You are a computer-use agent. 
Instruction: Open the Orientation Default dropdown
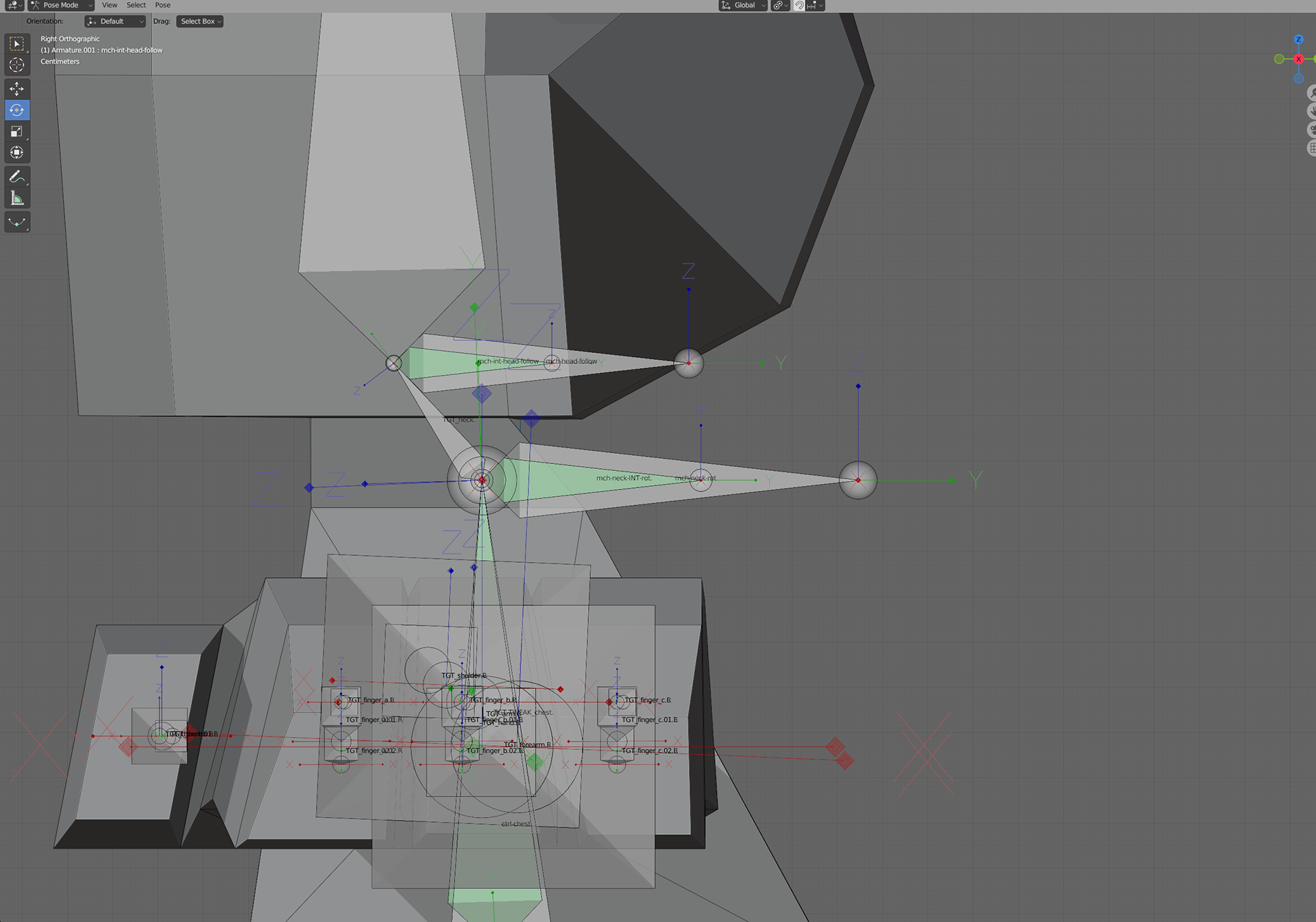click(x=115, y=21)
